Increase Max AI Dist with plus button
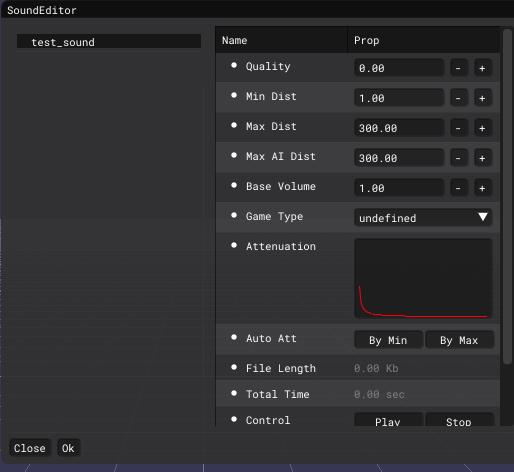Screen dimensions: 514x472 pos(483,158)
